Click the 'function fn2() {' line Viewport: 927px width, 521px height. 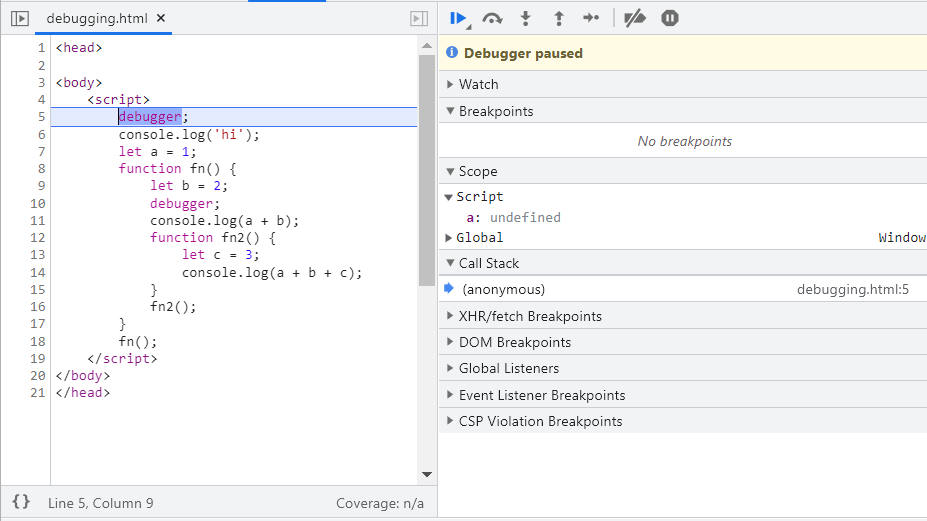point(213,238)
